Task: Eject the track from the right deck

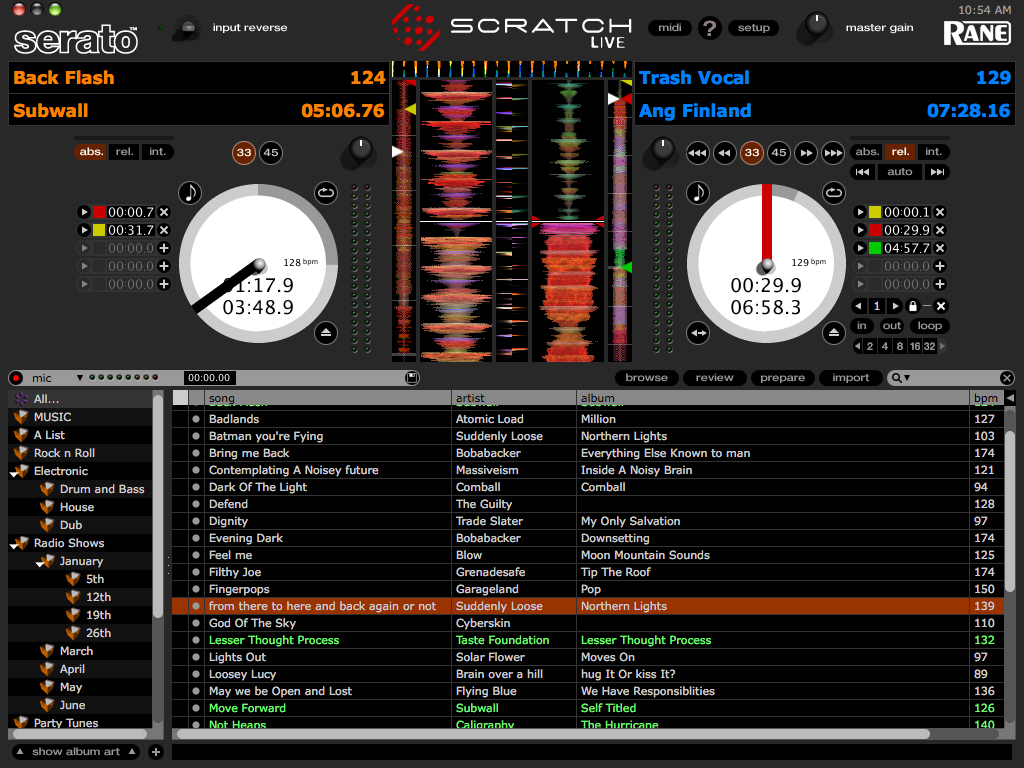Action: coord(834,333)
